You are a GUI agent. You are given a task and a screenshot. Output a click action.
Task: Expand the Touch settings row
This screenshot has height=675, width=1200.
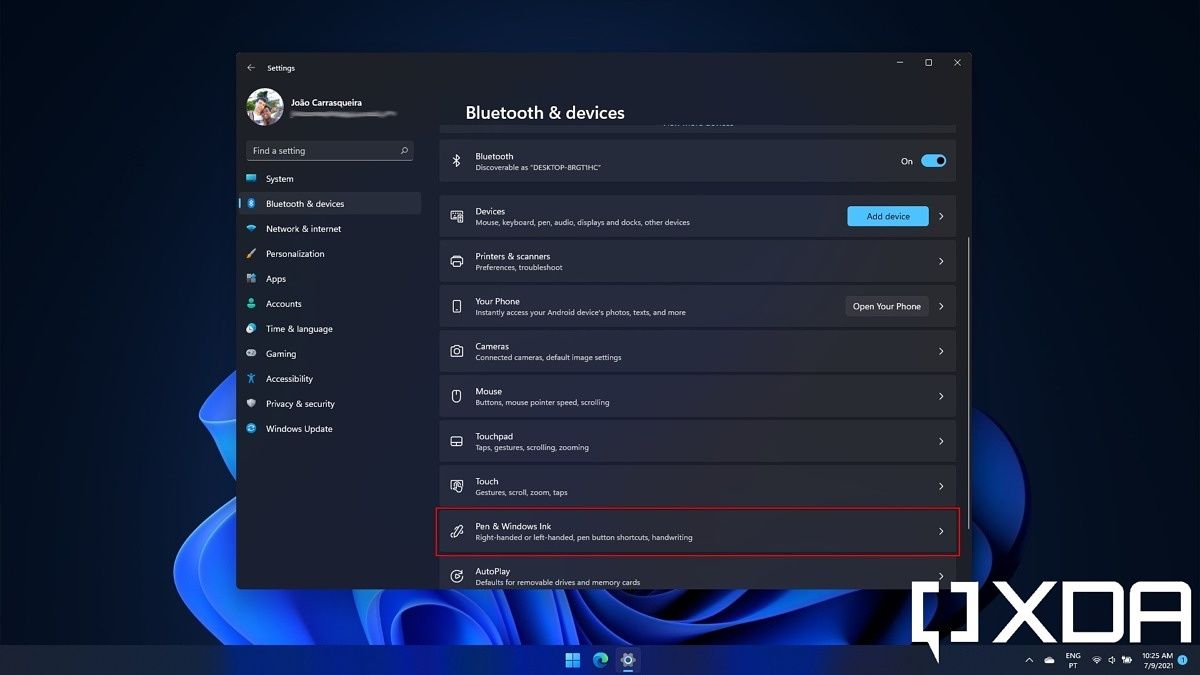click(x=696, y=485)
